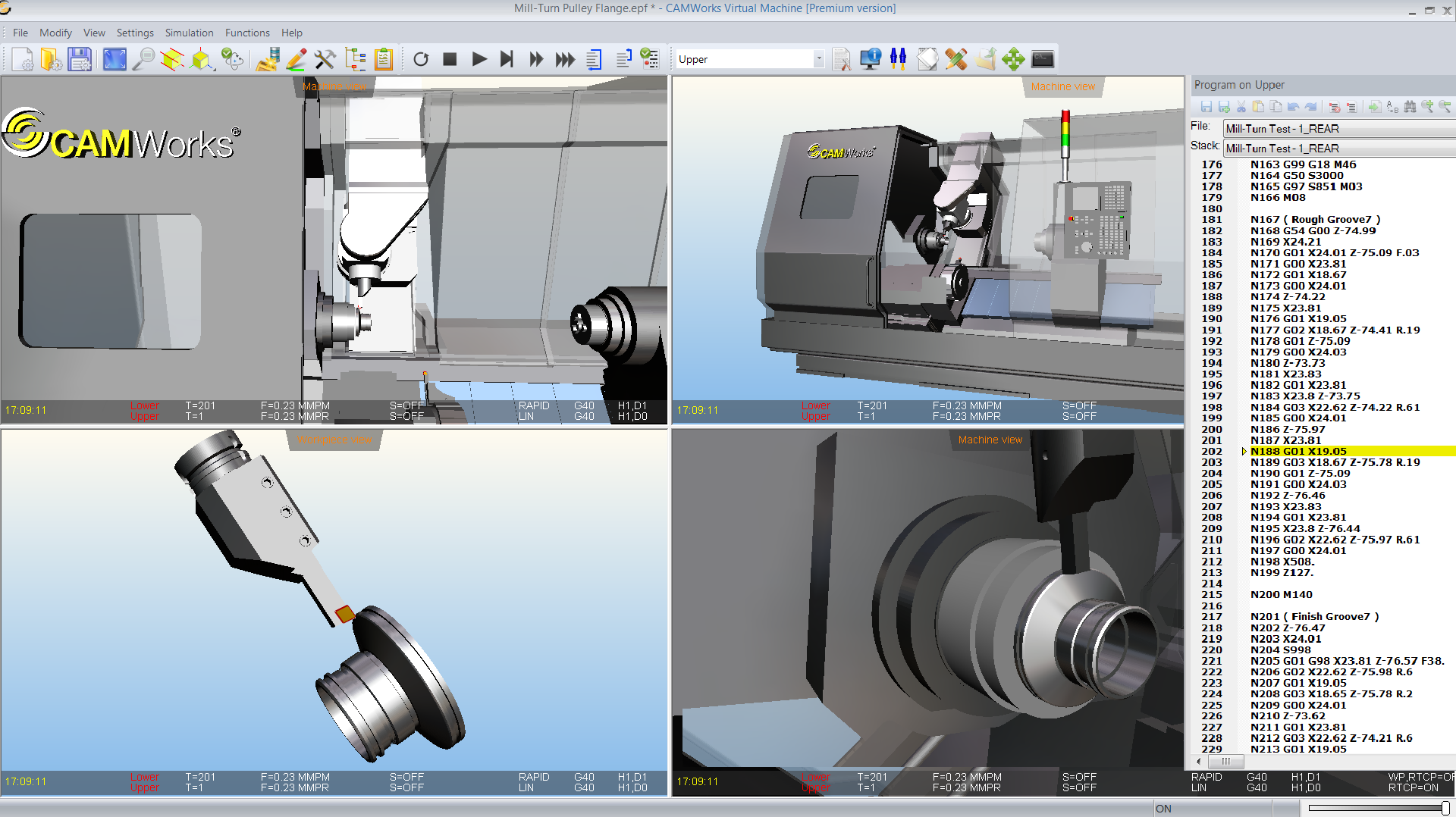The image size is (1456, 817).
Task: Select the pencil and ruler measure icon
Action: (956, 59)
